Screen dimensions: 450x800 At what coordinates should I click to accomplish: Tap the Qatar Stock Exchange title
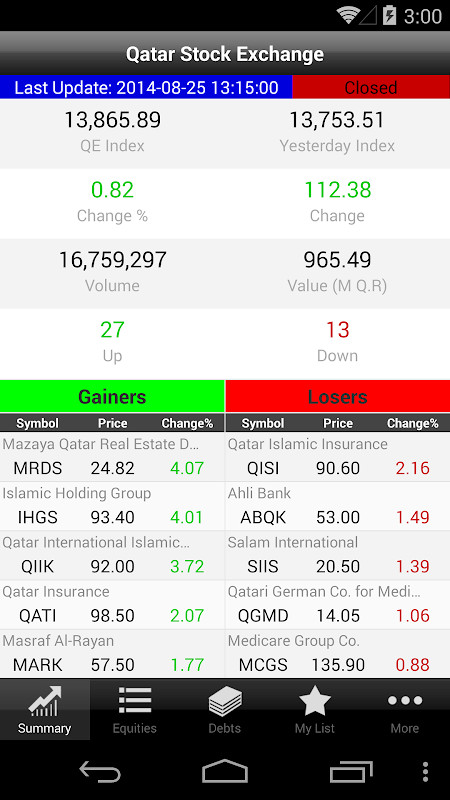click(225, 54)
